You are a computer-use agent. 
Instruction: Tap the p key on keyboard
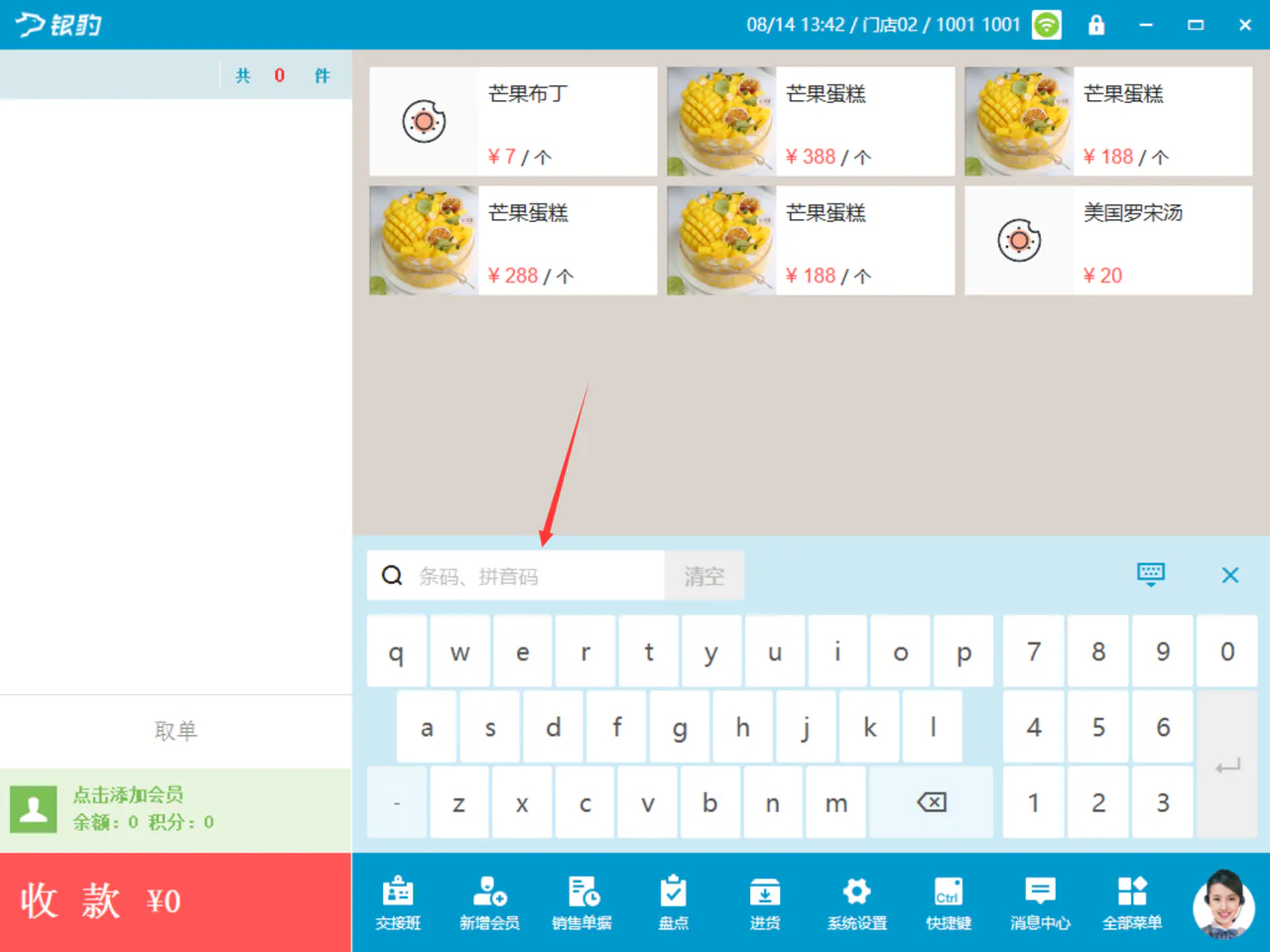coord(963,652)
